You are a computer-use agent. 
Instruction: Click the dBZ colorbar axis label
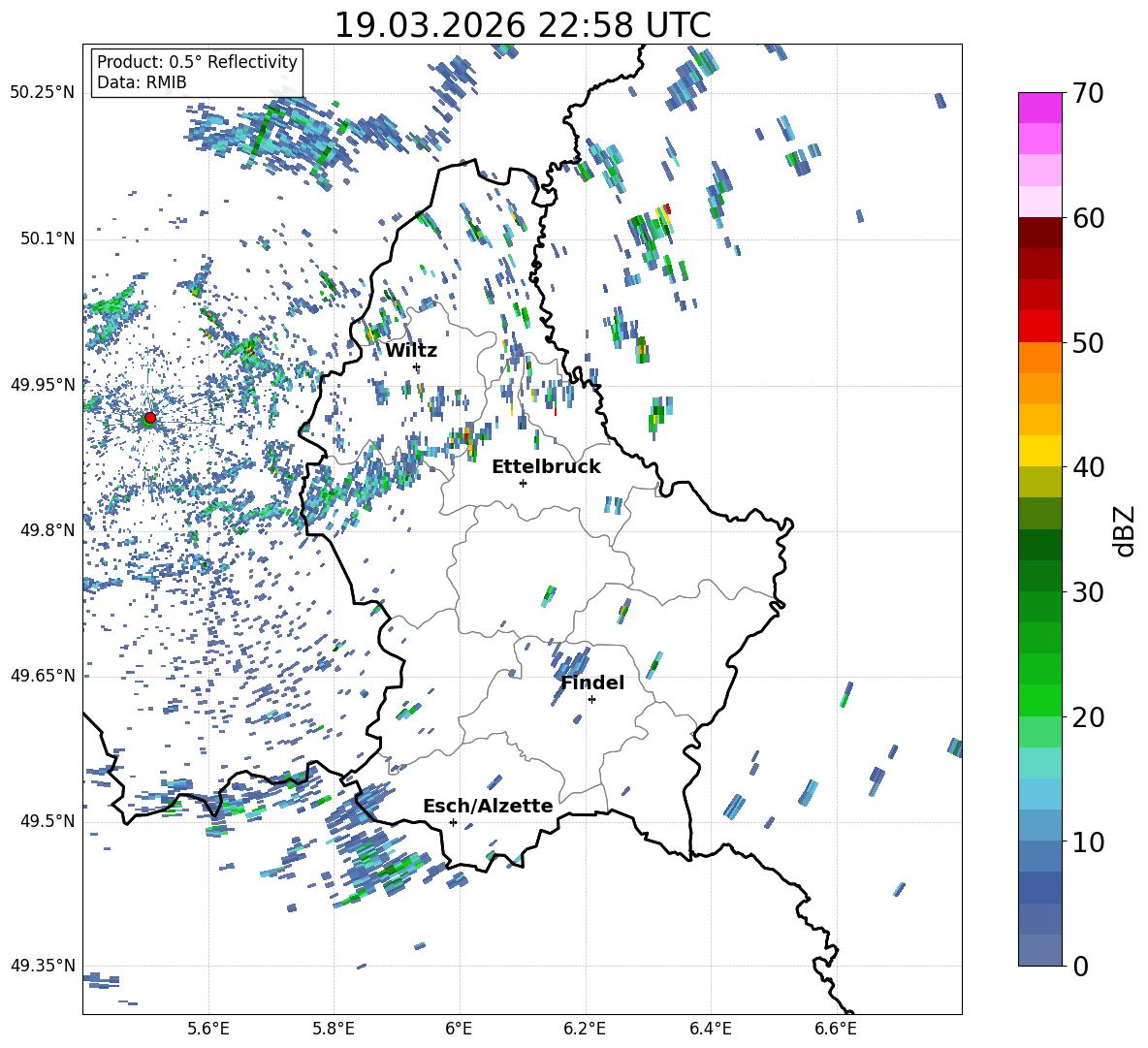click(1126, 530)
